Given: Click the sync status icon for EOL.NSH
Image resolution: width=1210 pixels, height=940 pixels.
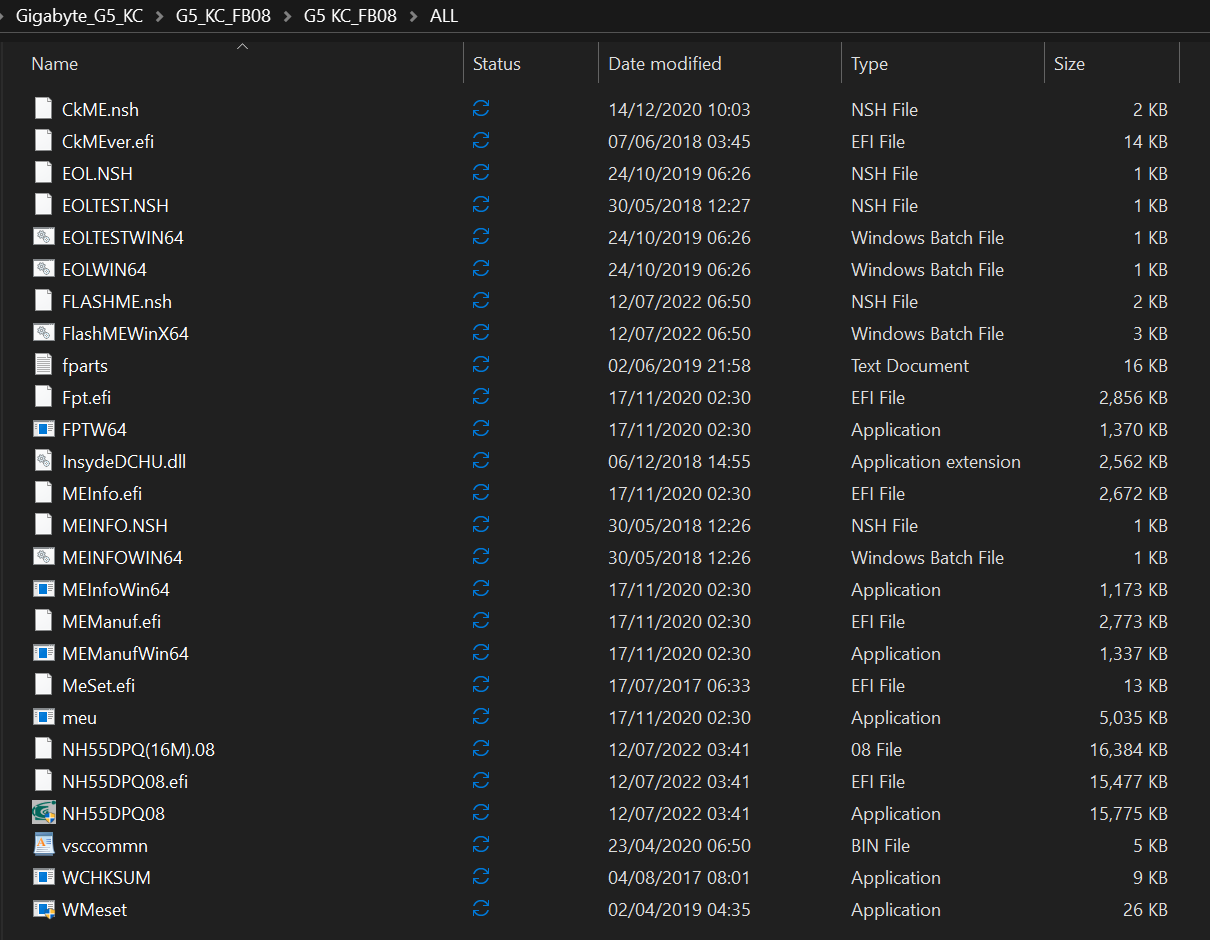Looking at the screenshot, I should click(x=481, y=173).
